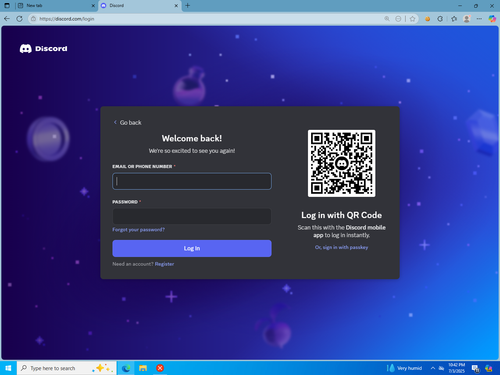
Task: Open the tab actions menu icon
Action: click(7, 6)
